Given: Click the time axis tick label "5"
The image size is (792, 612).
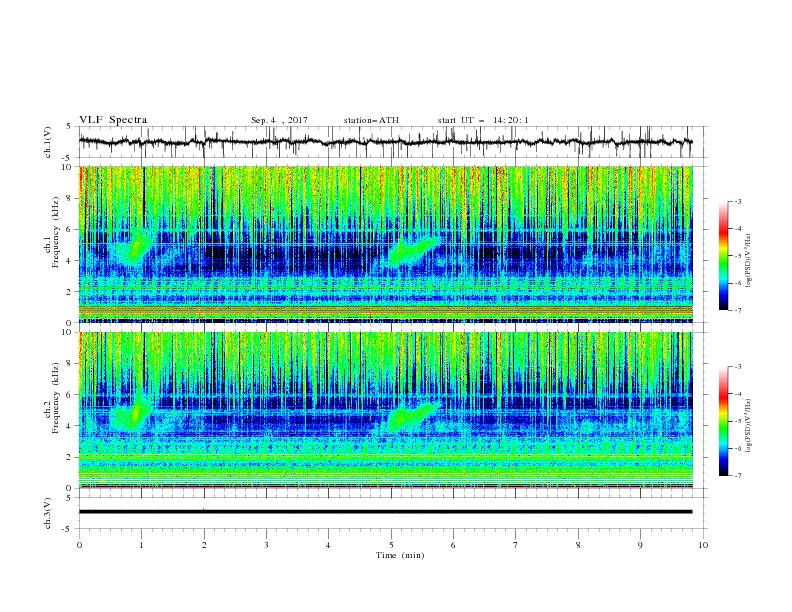Looking at the screenshot, I should pos(391,545).
